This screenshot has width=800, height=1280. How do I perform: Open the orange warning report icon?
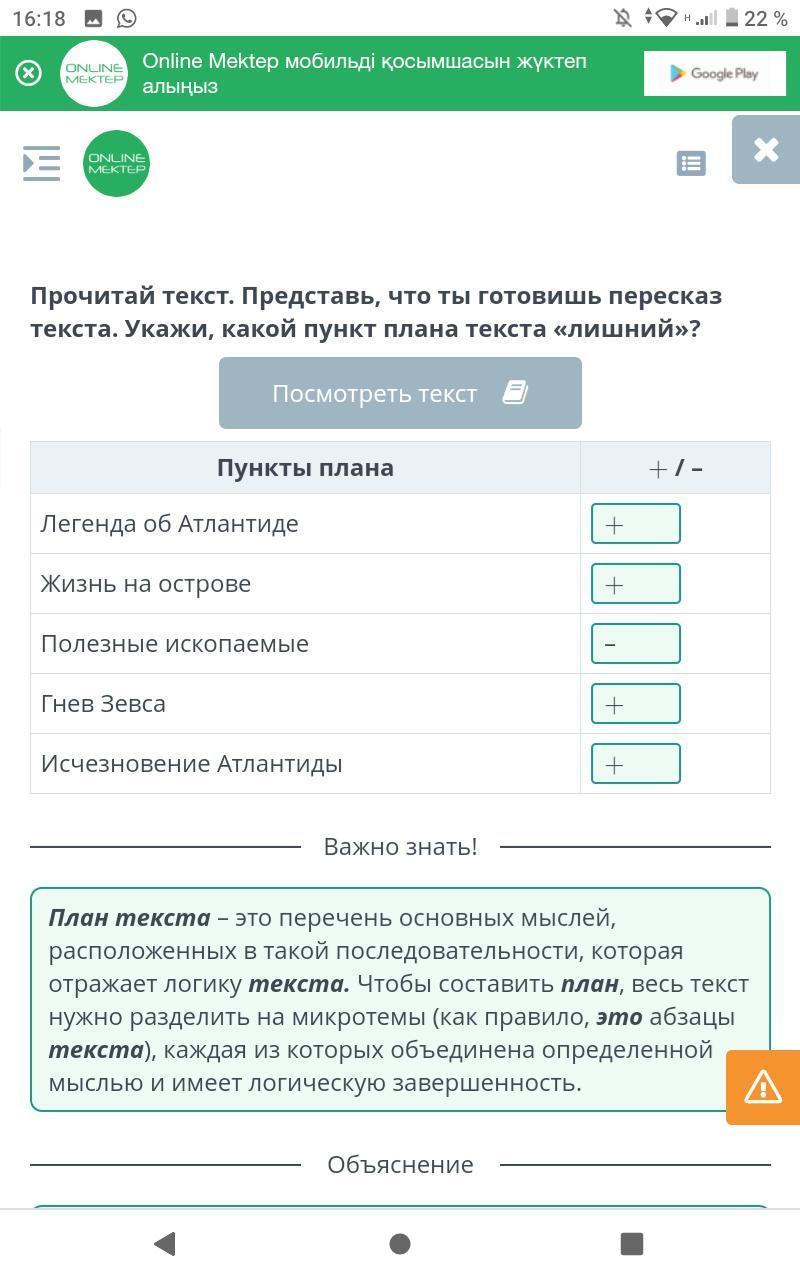pyautogui.click(x=763, y=1087)
